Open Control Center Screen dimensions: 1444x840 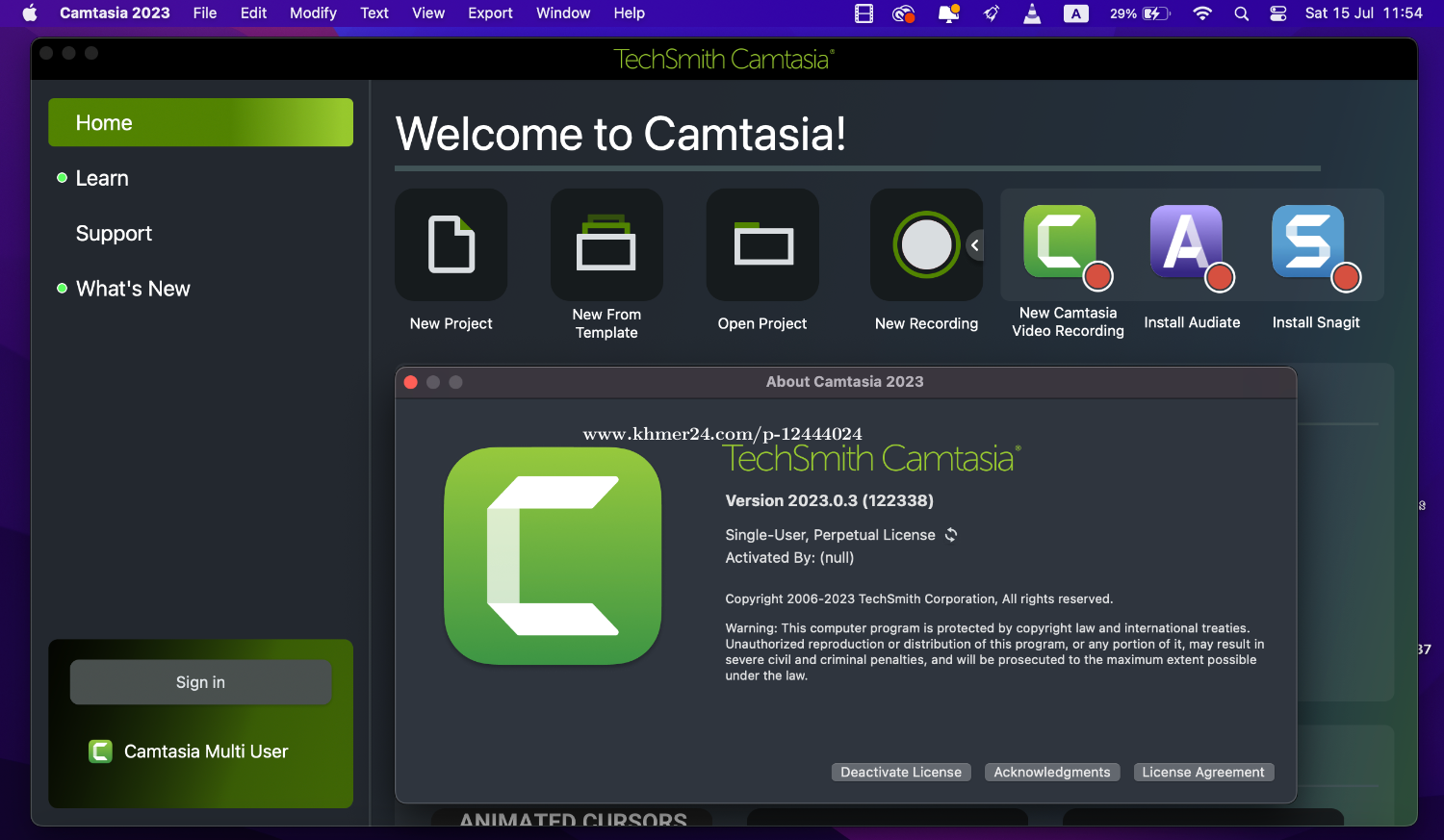[x=1278, y=13]
